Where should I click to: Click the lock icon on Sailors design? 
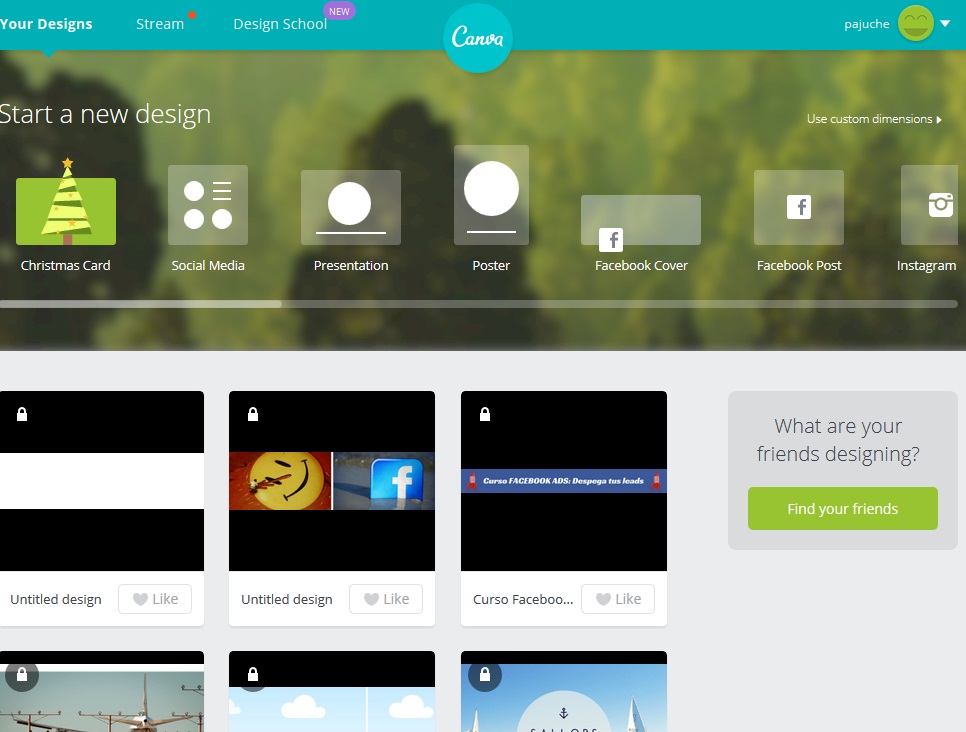(x=485, y=675)
